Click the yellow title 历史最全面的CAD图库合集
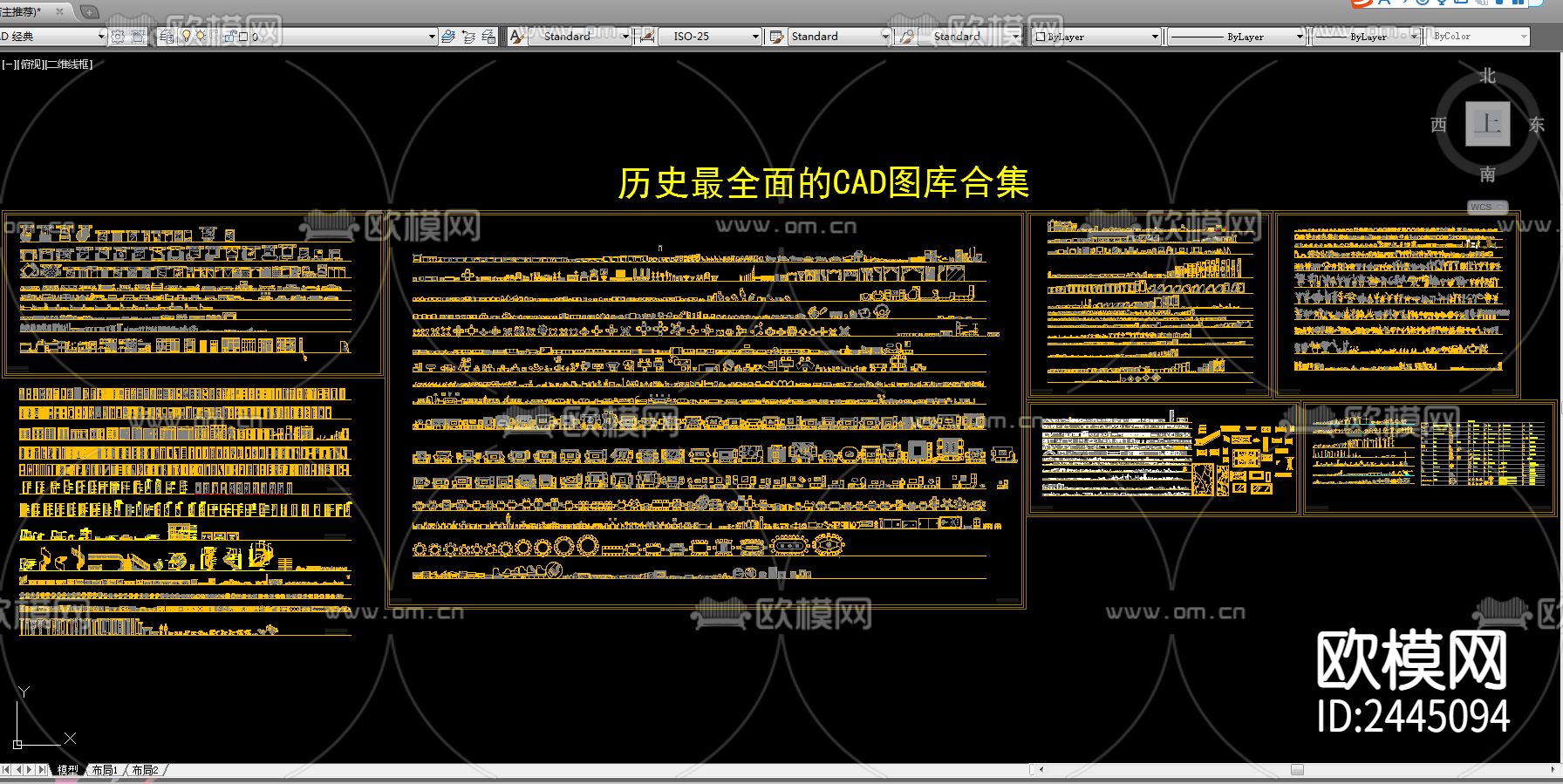The image size is (1563, 784). coord(823,183)
